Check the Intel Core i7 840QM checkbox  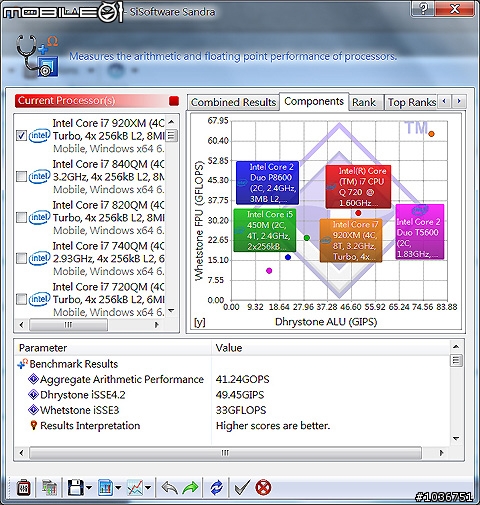[x=21, y=176]
